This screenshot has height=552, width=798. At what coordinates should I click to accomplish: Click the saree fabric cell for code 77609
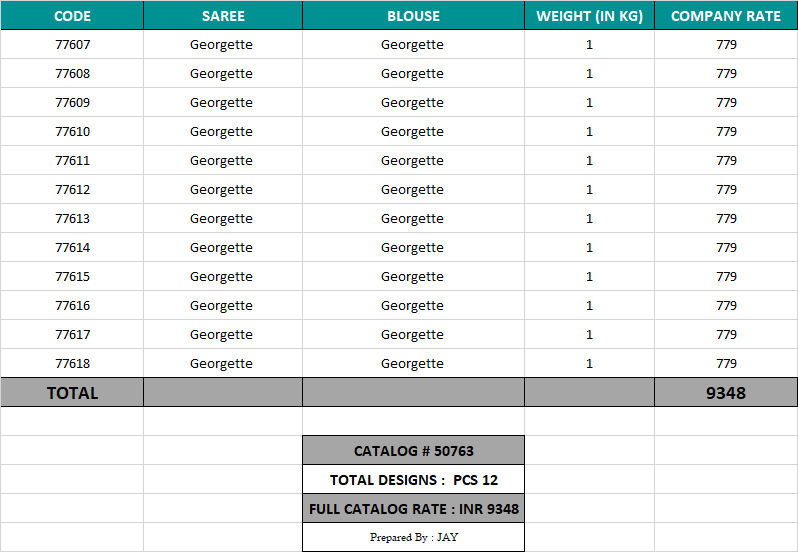(x=221, y=103)
